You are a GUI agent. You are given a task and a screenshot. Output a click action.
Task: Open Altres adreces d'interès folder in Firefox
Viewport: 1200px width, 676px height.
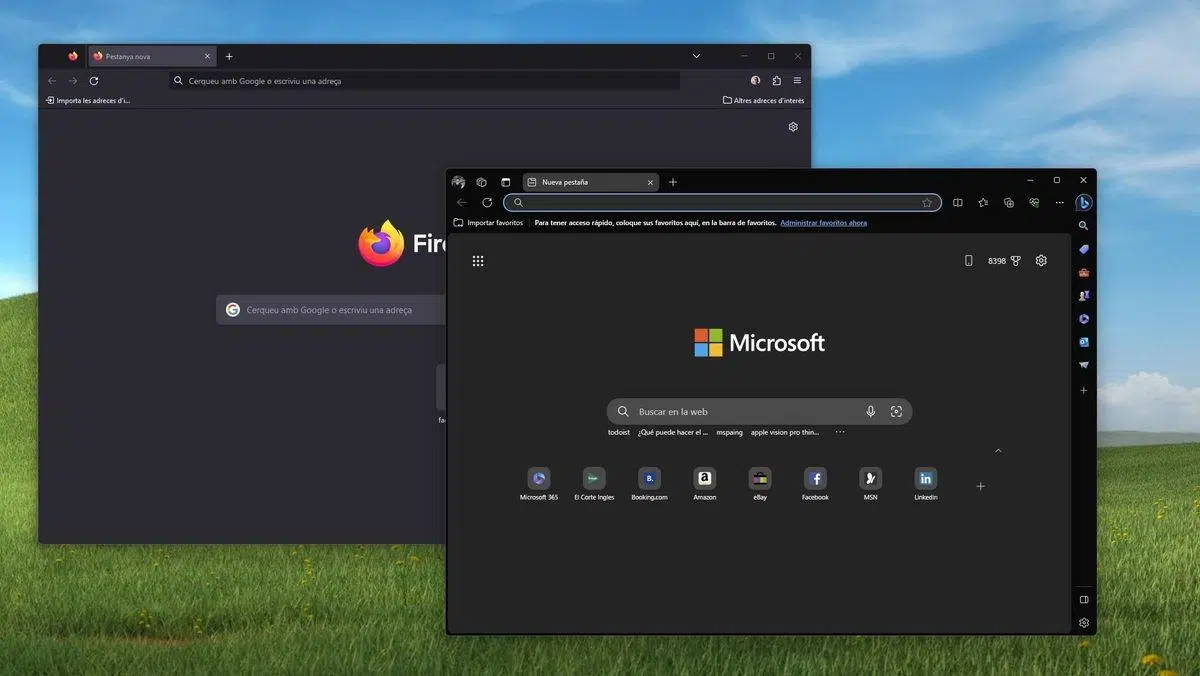click(x=763, y=100)
